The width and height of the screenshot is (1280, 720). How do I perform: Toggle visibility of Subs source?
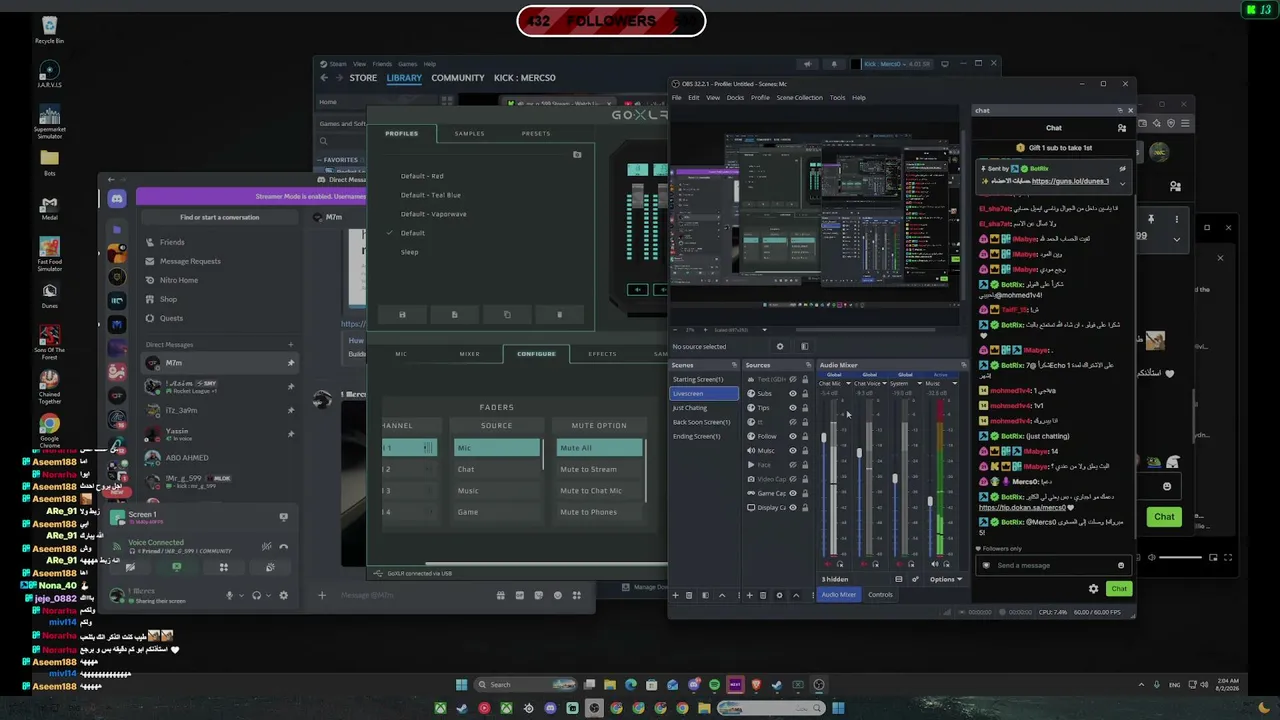pos(793,393)
